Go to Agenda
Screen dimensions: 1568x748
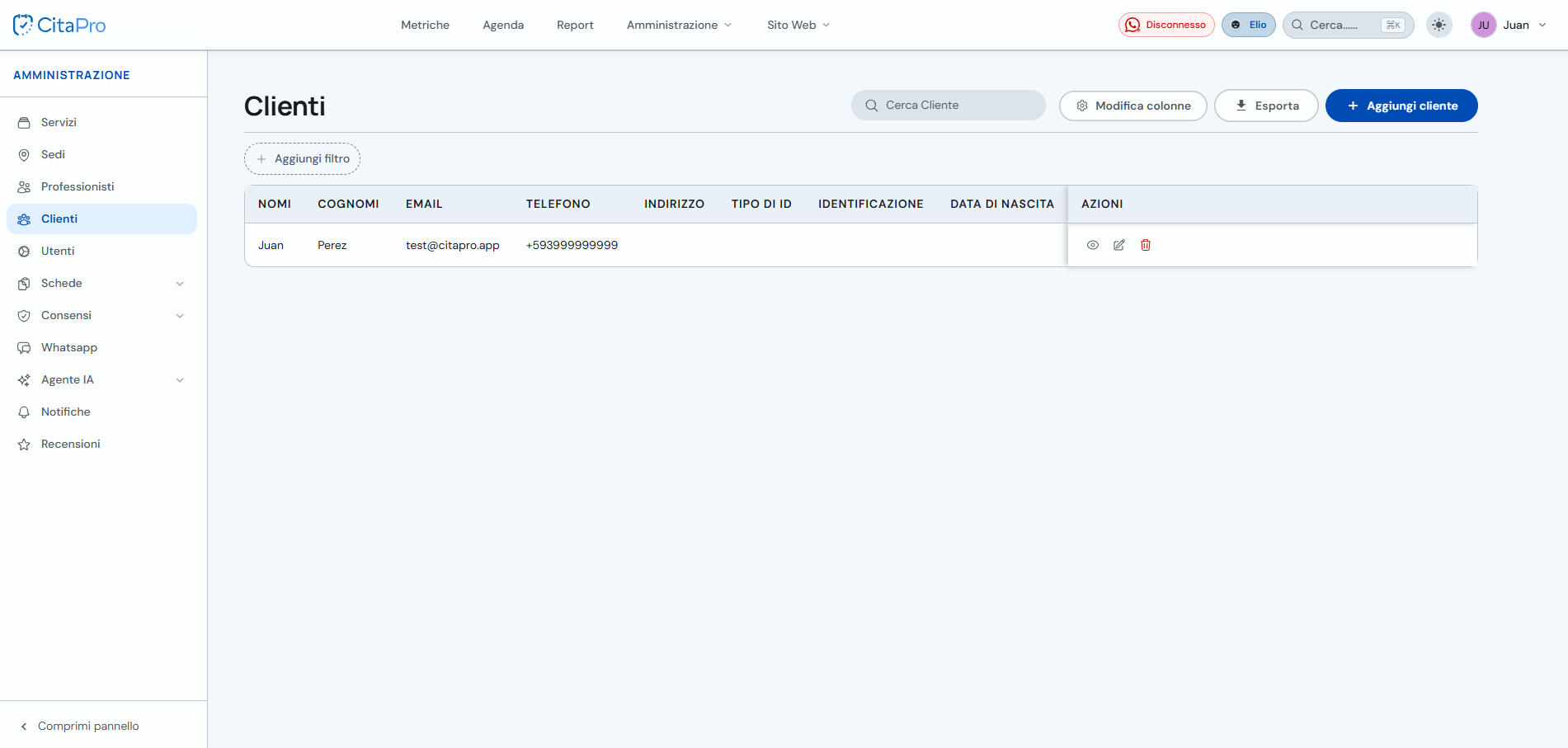pyautogui.click(x=503, y=25)
